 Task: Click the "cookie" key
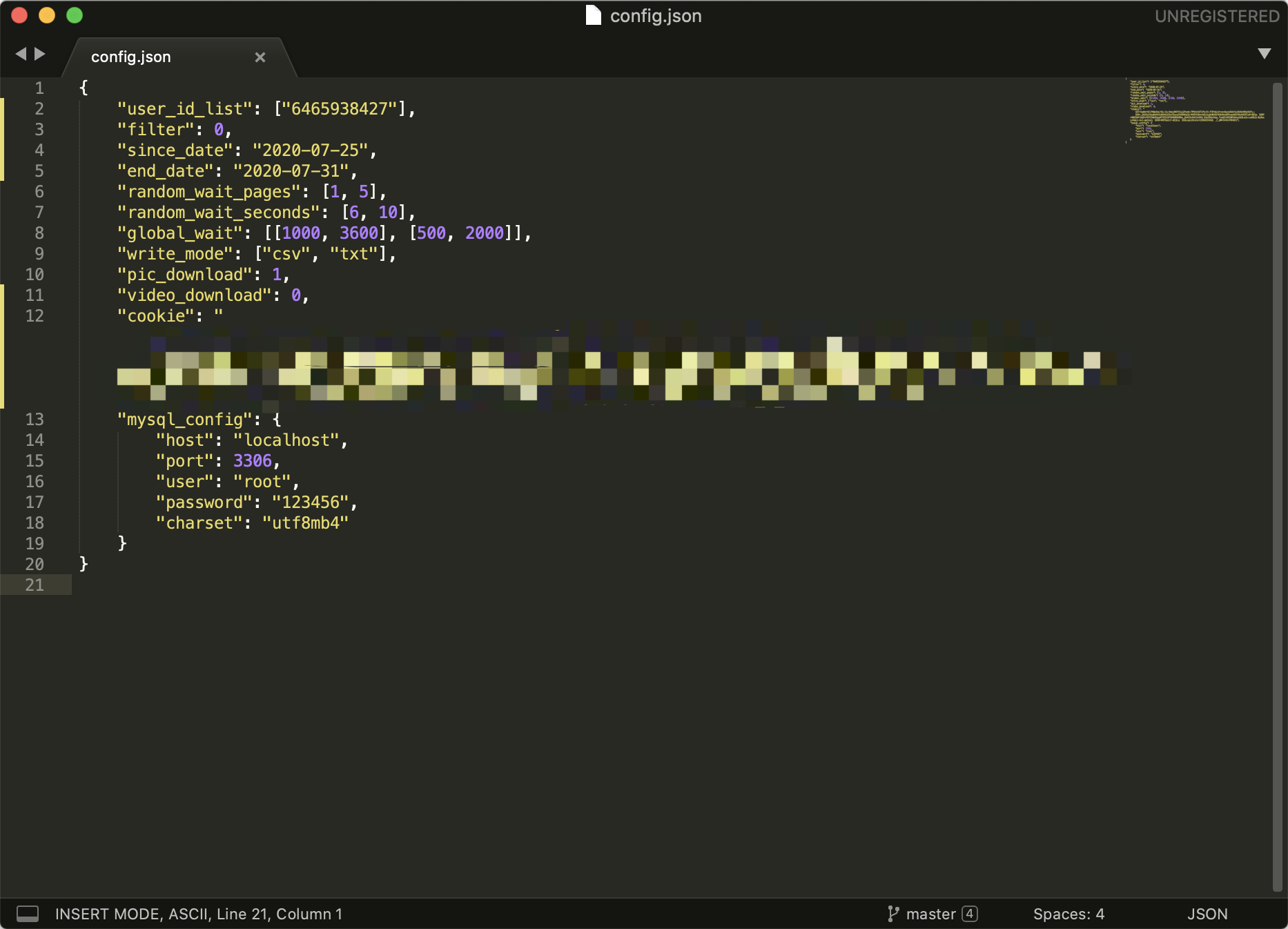point(155,316)
